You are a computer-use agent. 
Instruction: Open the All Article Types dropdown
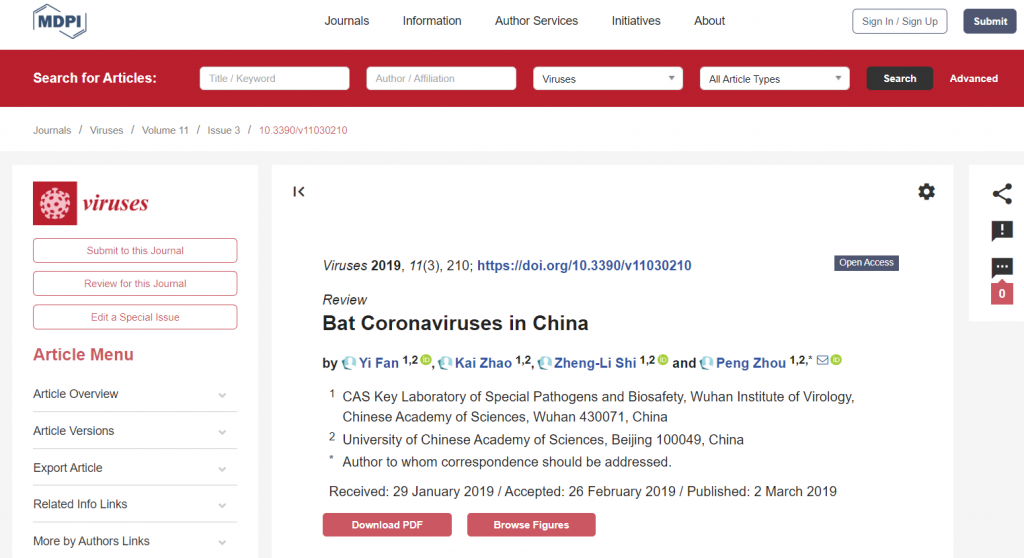(x=774, y=79)
